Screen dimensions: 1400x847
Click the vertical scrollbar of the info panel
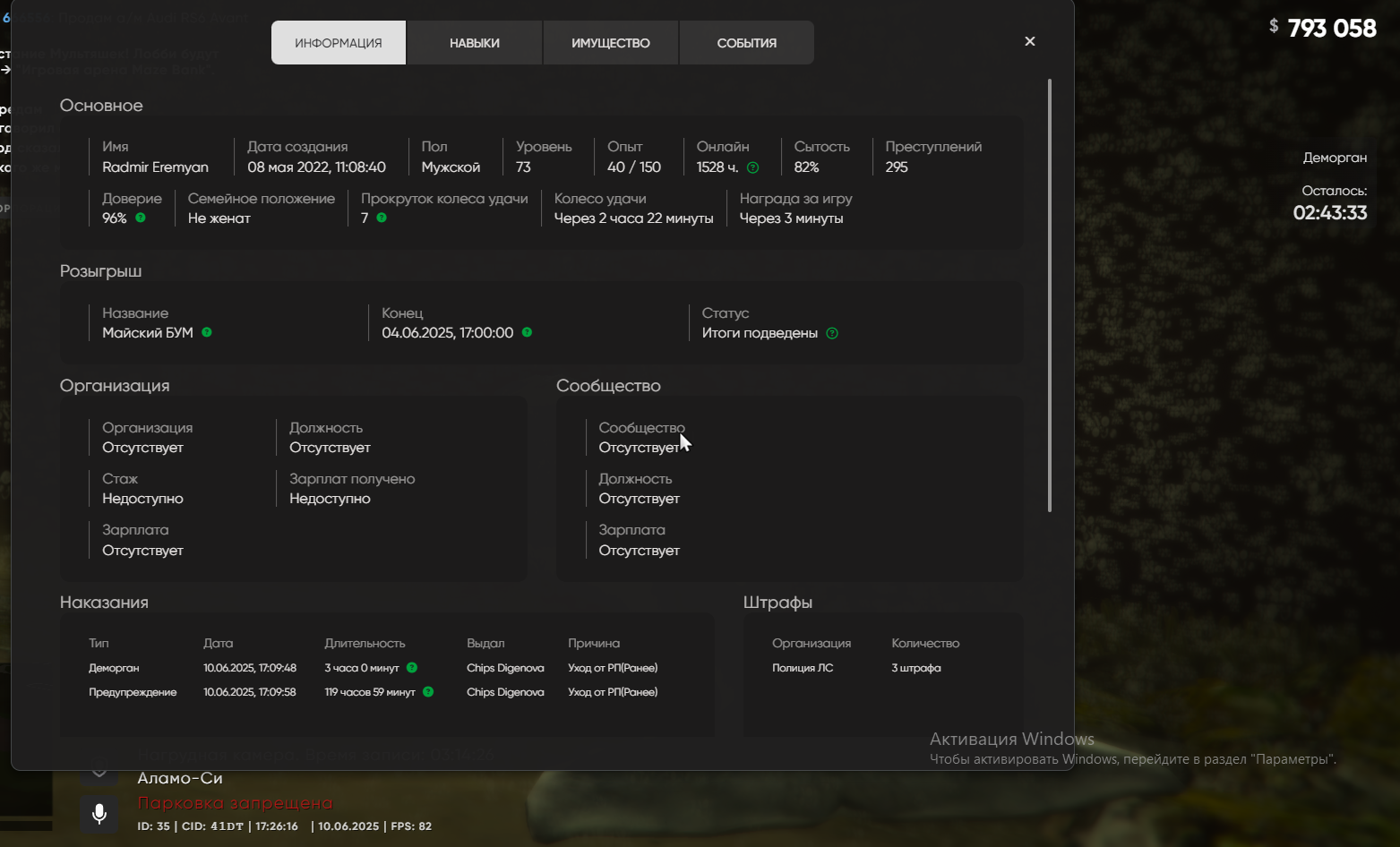[x=1049, y=295]
